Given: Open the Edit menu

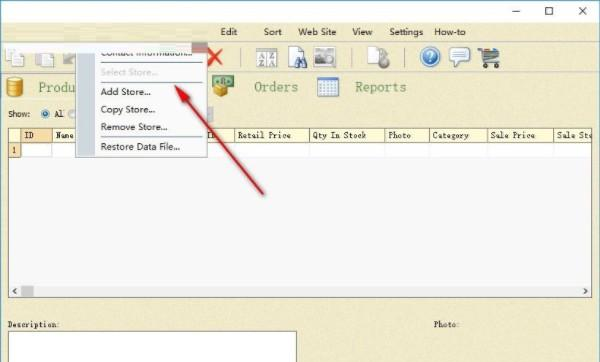Looking at the screenshot, I should [229, 32].
